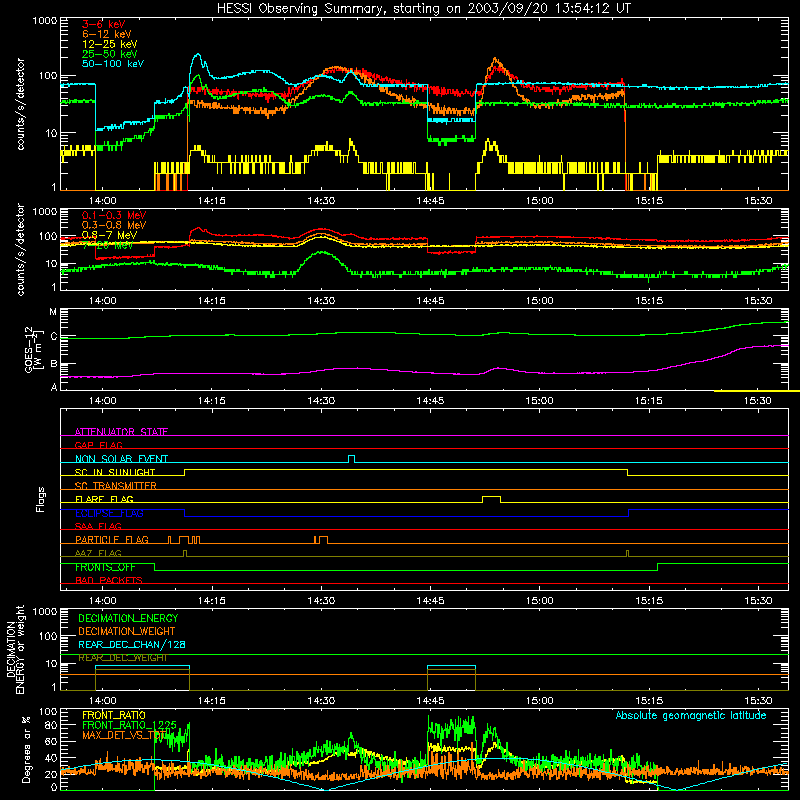
Task: Click the NON_SOLAR_EVENT flag label
Action: [x=121, y=459]
